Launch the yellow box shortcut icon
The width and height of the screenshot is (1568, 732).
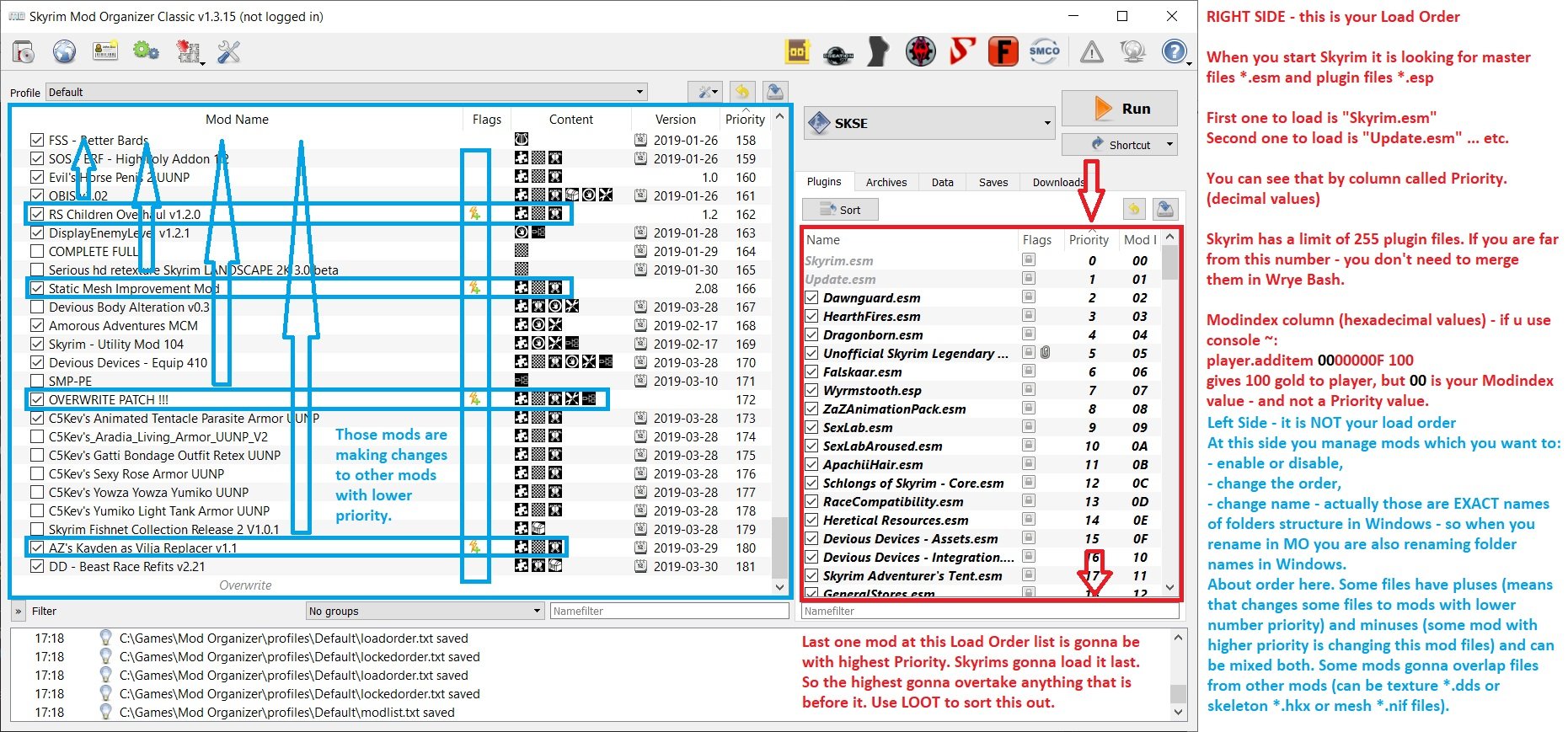pyautogui.click(x=797, y=52)
